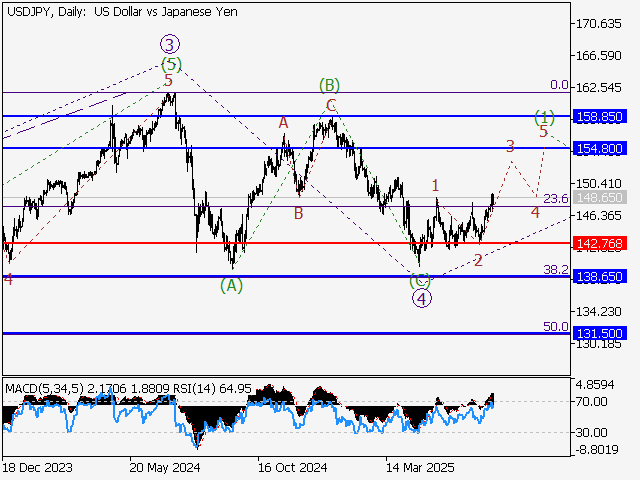Click the 20 May 2024 date marker
The height and width of the screenshot is (480, 640).
point(164,467)
